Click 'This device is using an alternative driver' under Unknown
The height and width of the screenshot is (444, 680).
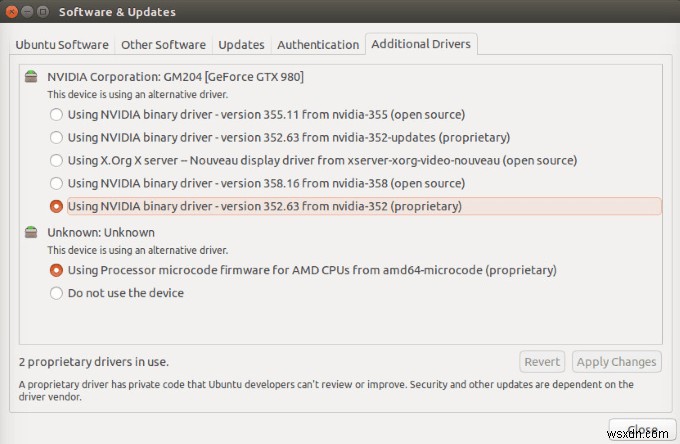[137, 250]
